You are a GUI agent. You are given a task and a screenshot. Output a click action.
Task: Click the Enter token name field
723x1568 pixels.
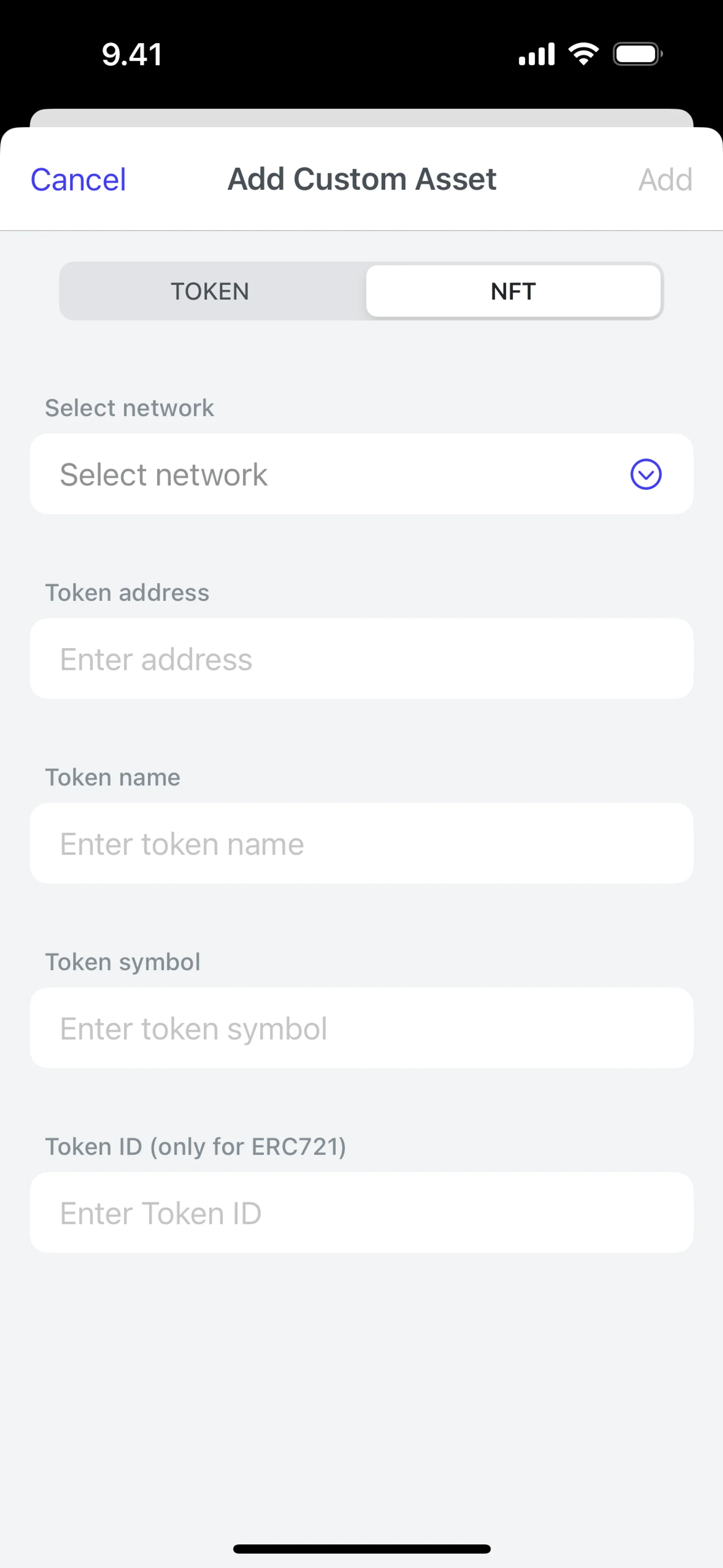361,844
